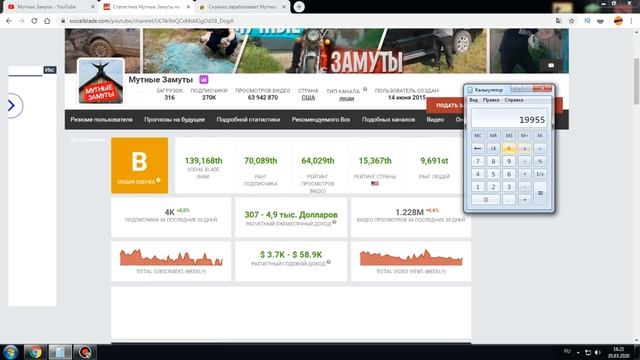Screen dimensions: 640x360
Task: Close the Social Blade statistics tab
Action: (188, 7)
